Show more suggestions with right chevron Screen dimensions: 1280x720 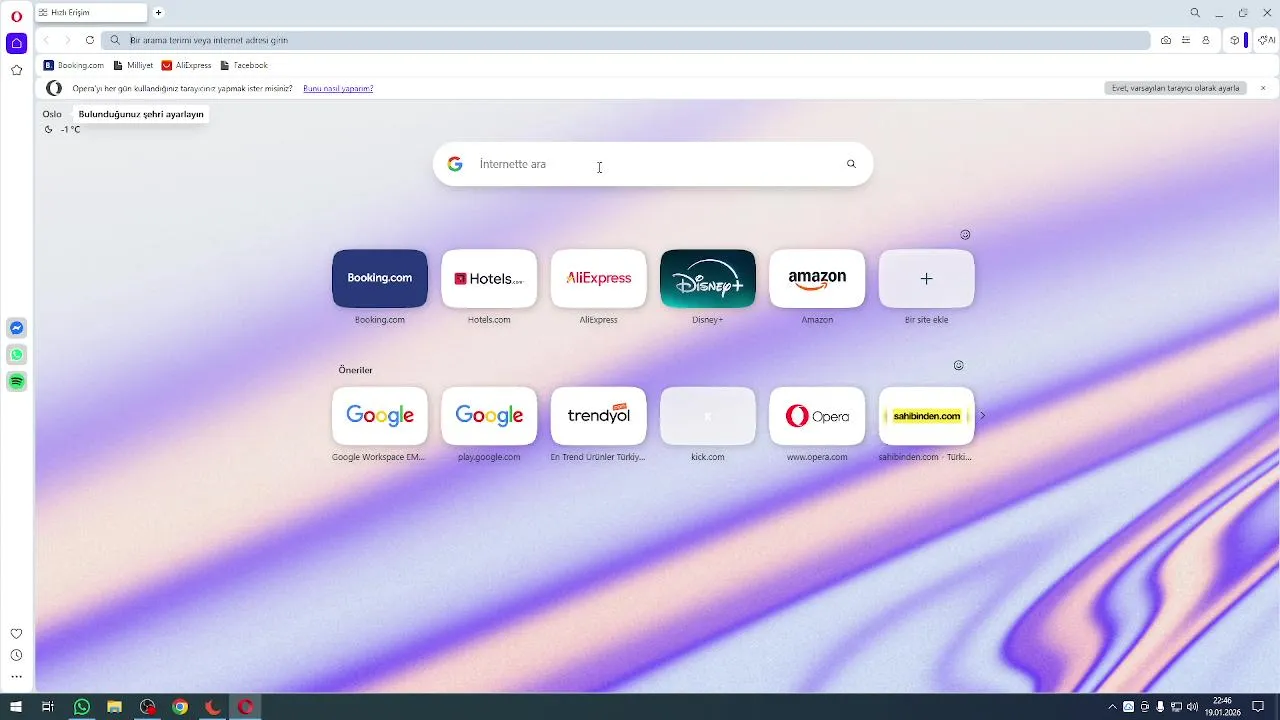click(982, 415)
